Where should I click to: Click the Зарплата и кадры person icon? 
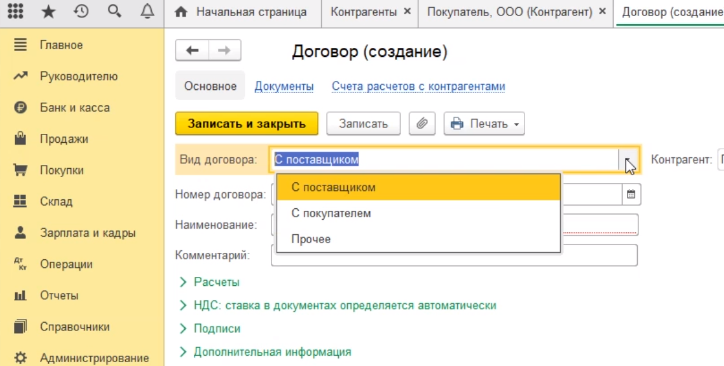20,232
